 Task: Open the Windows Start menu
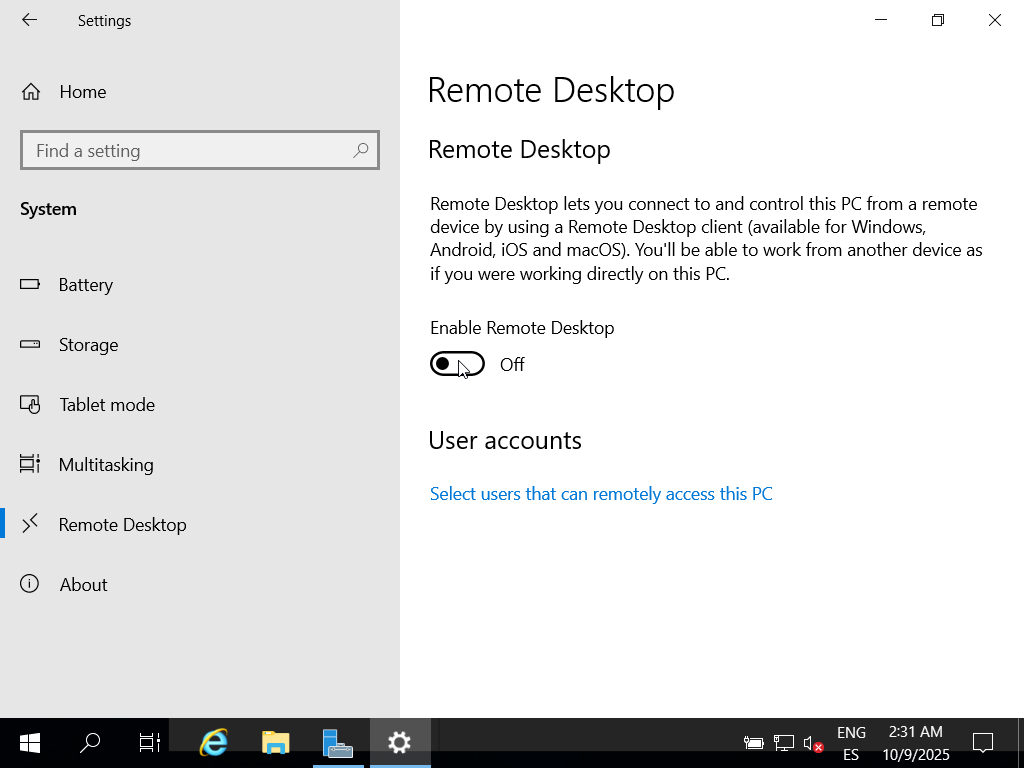click(30, 743)
